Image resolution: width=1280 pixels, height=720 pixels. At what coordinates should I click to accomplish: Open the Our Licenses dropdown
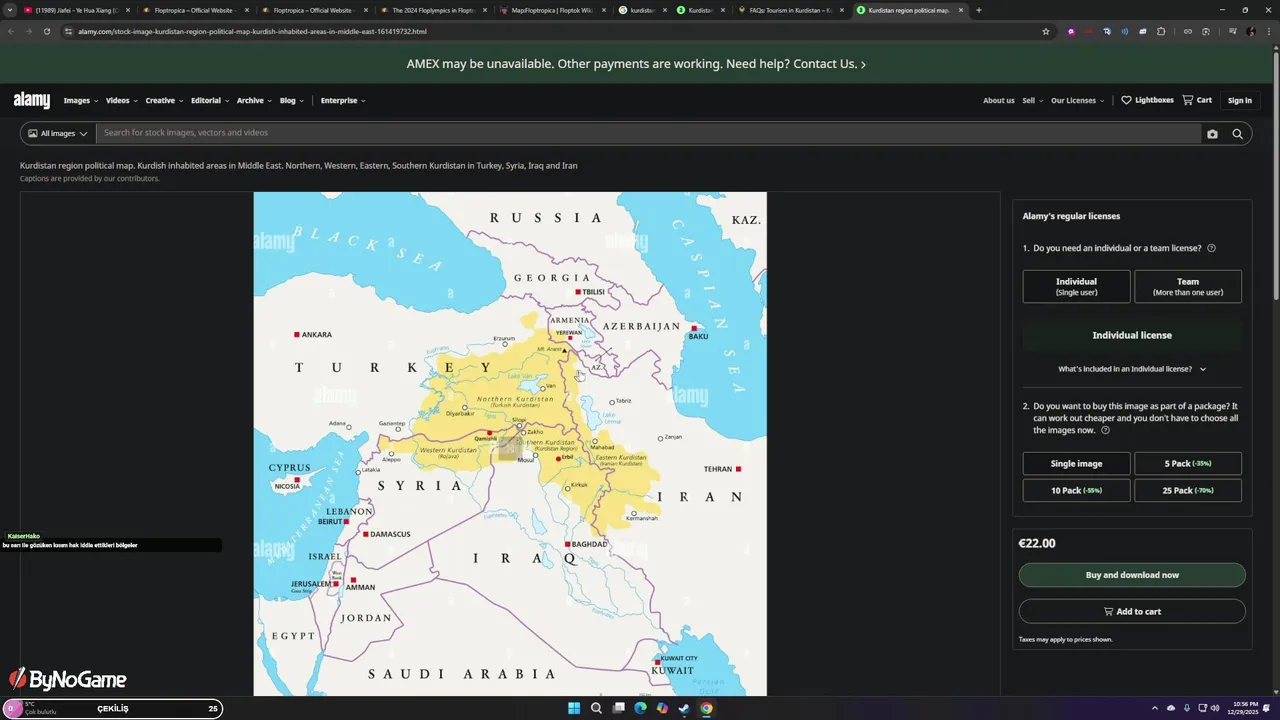point(1078,100)
